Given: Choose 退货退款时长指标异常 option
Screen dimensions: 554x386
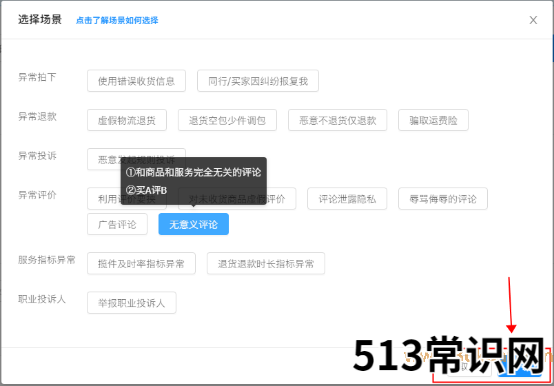Looking at the screenshot, I should point(266,263).
